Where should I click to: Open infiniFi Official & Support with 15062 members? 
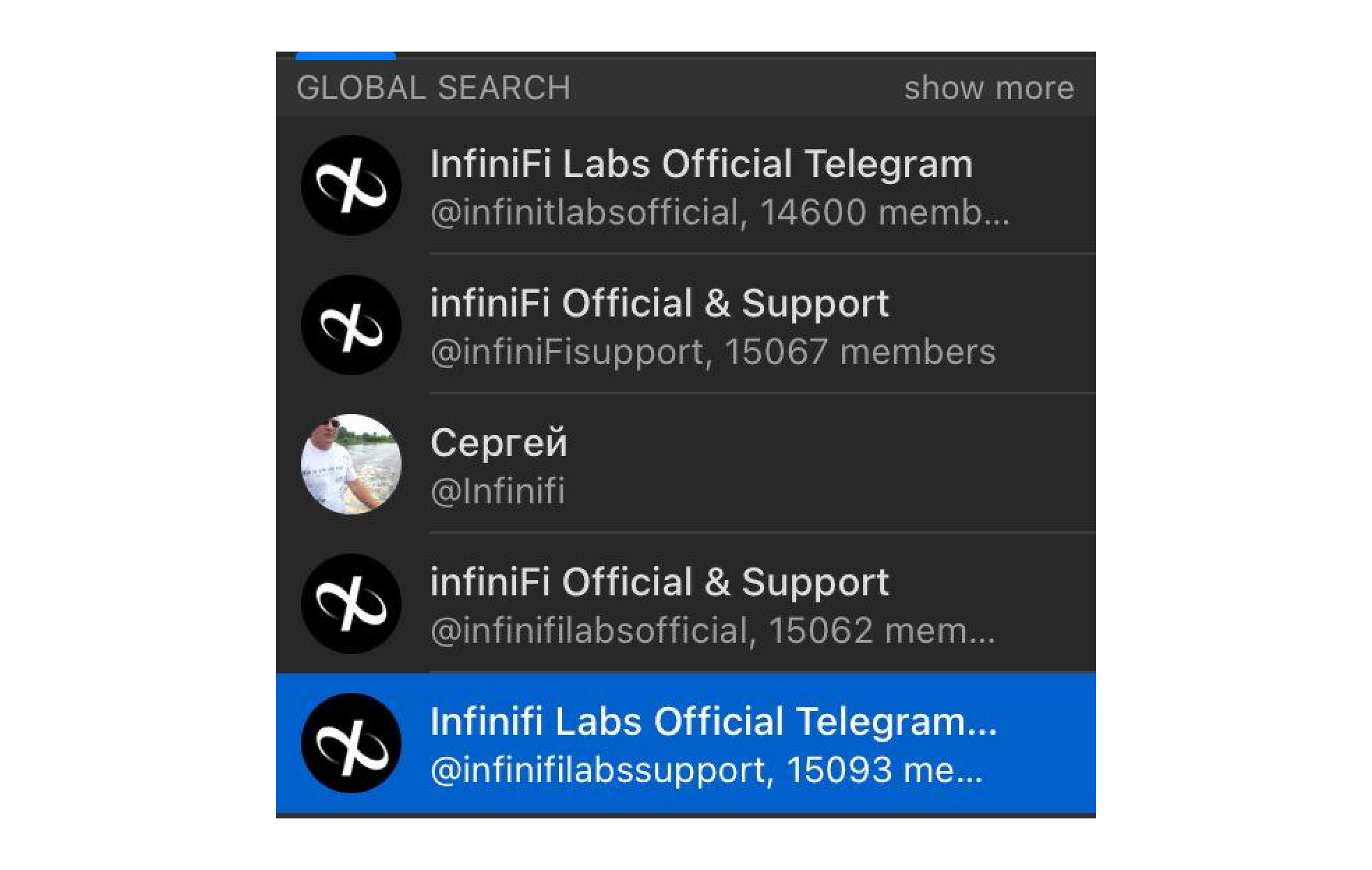pos(659,583)
